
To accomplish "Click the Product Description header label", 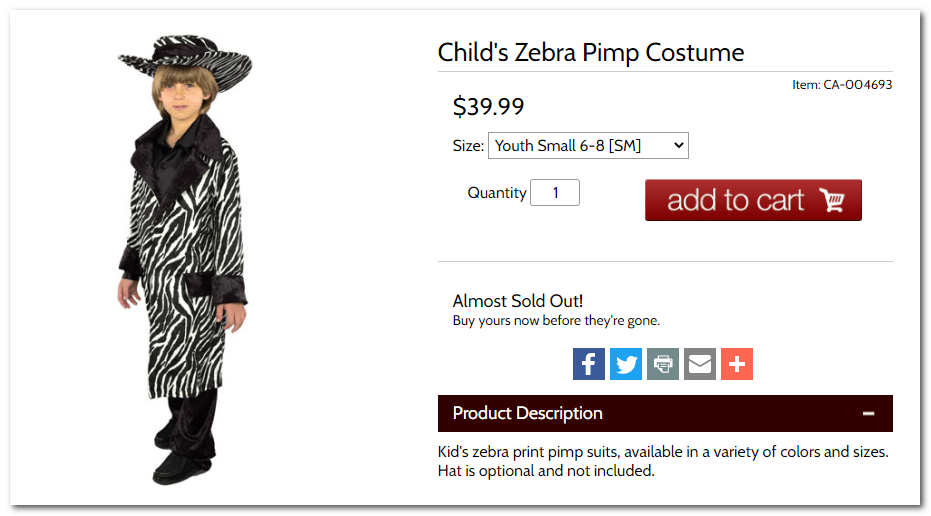I will 527,414.
